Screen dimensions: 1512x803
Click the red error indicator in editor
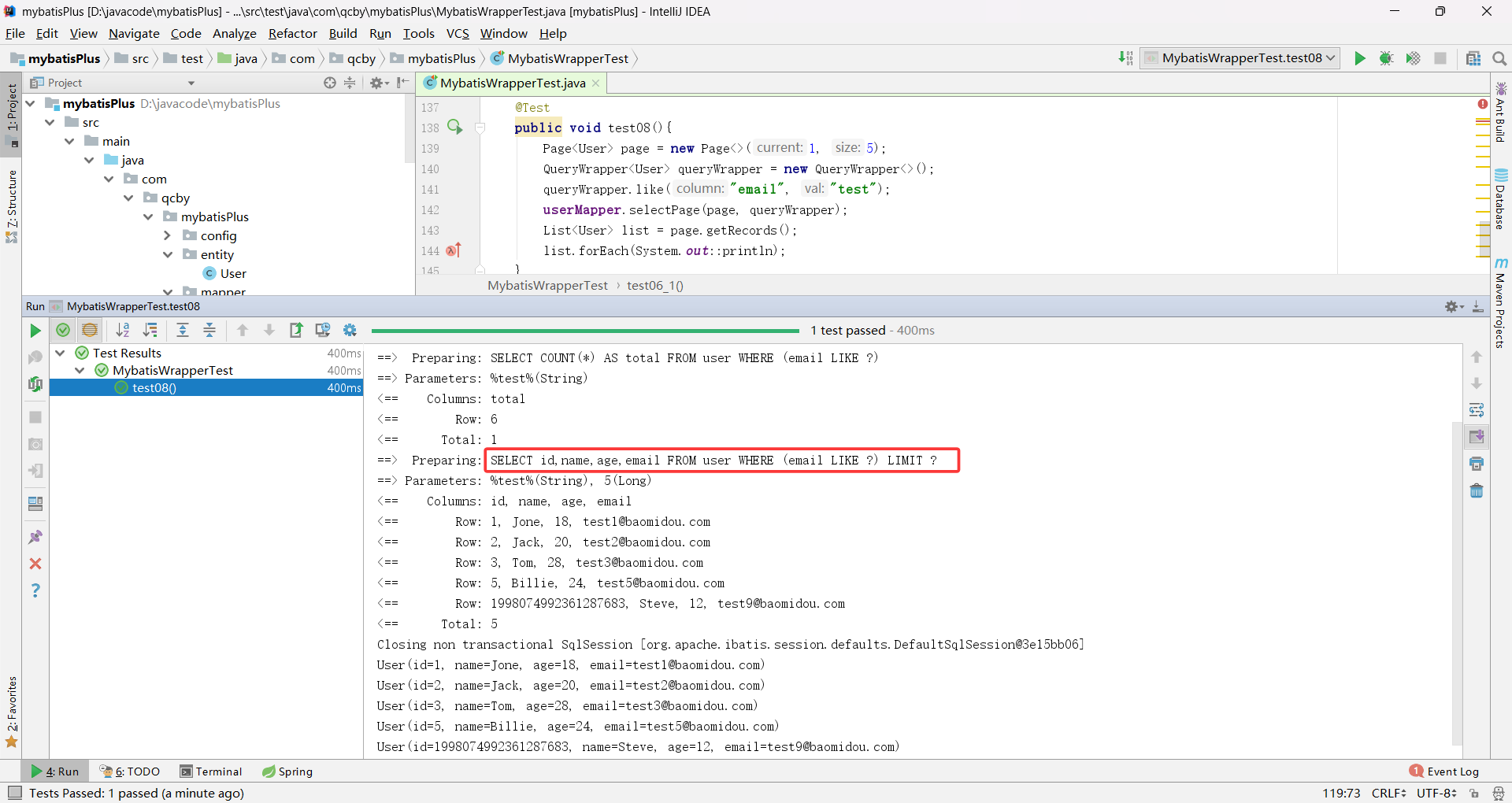click(1483, 104)
